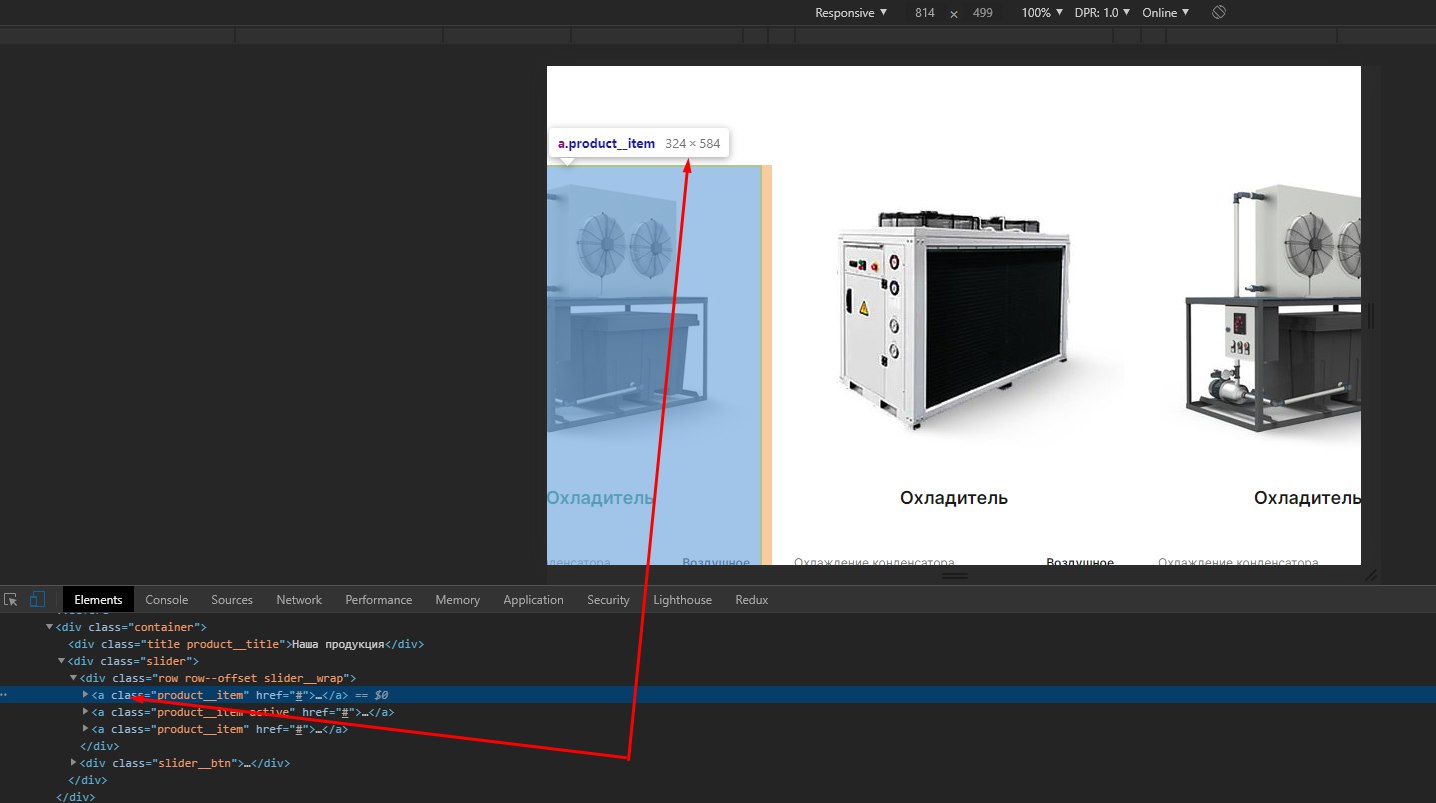This screenshot has height=803, width=1436.
Task: Open the Online throttling dropdown
Action: [1165, 13]
